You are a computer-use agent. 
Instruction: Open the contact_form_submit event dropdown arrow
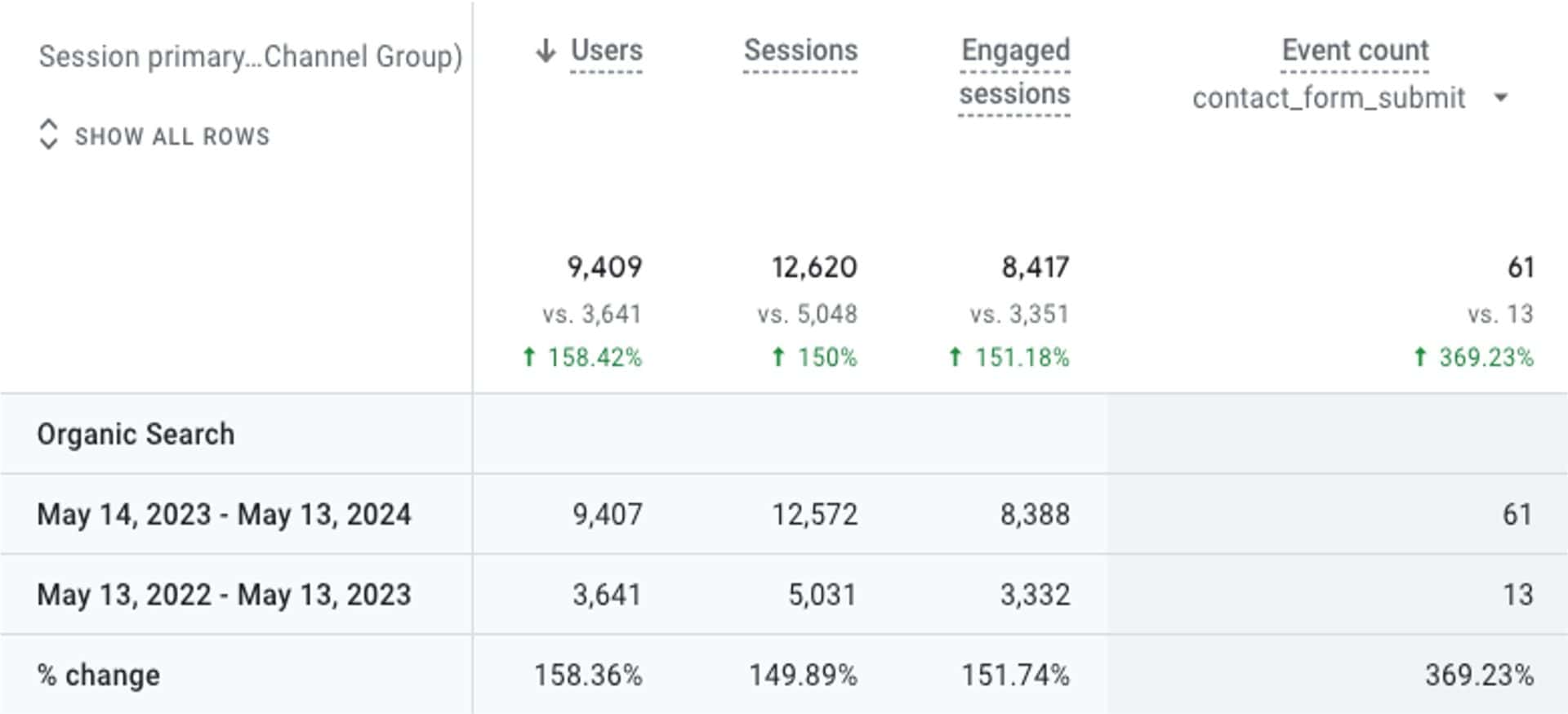1500,98
